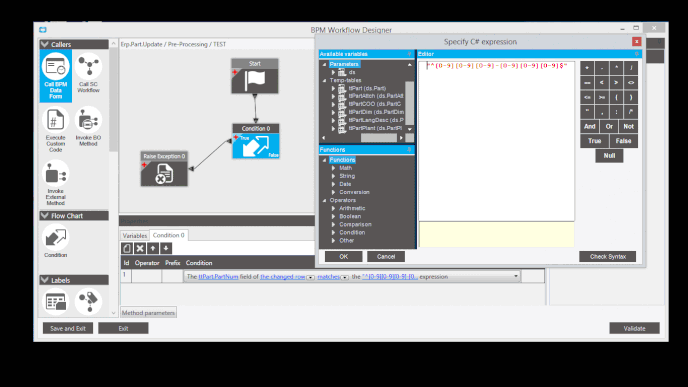The width and height of the screenshot is (688, 387).
Task: Select the Conversion functions tree item
Action: [354, 192]
